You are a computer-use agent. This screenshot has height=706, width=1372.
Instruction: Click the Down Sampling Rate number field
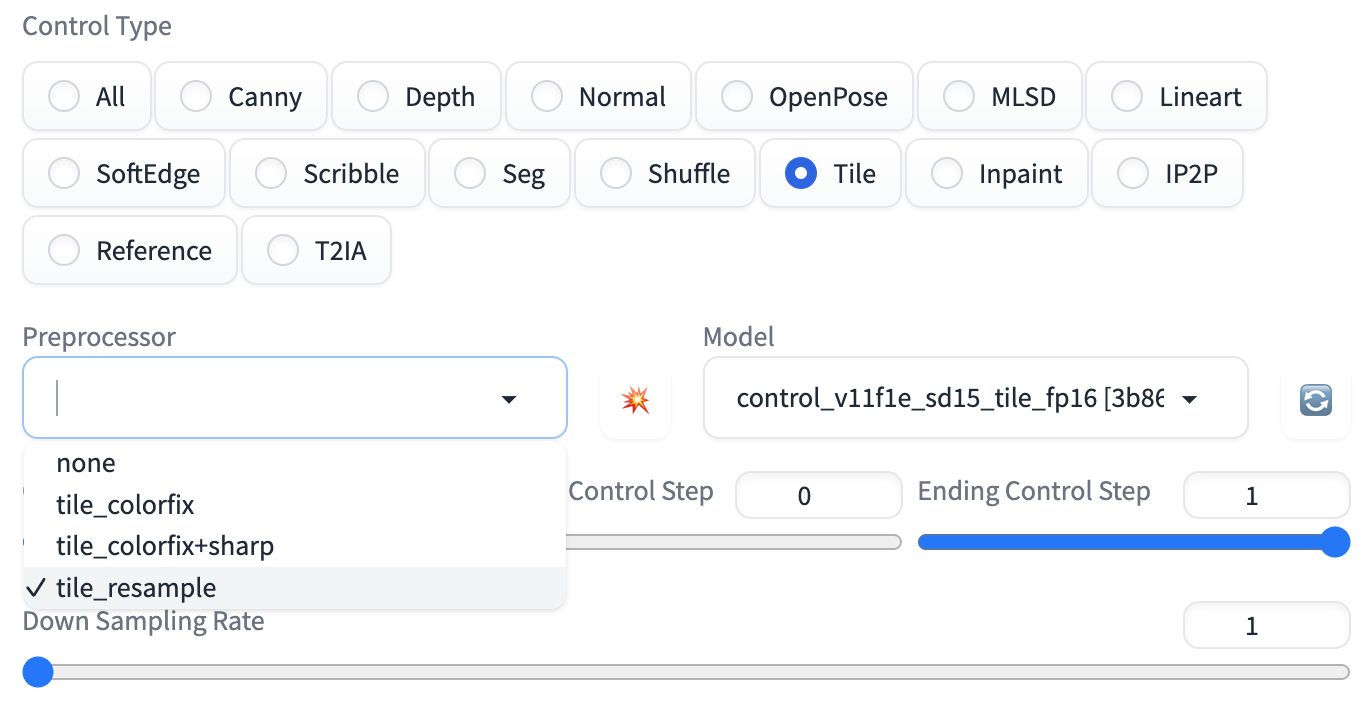click(x=1266, y=627)
